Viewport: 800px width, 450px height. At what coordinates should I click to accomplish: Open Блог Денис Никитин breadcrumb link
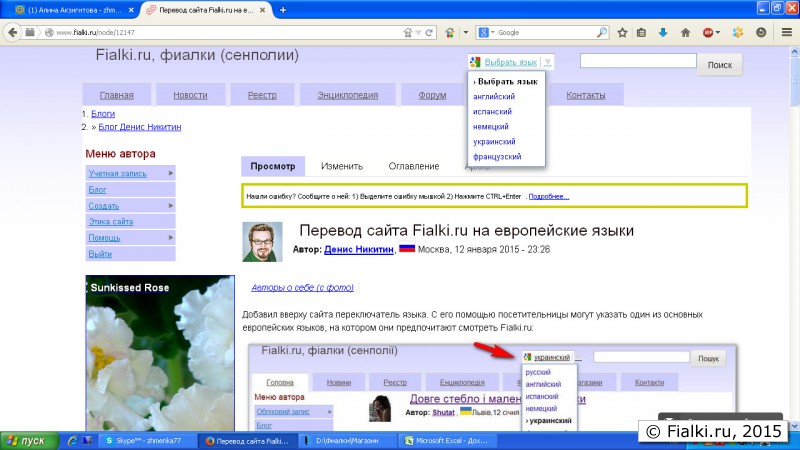(x=140, y=127)
